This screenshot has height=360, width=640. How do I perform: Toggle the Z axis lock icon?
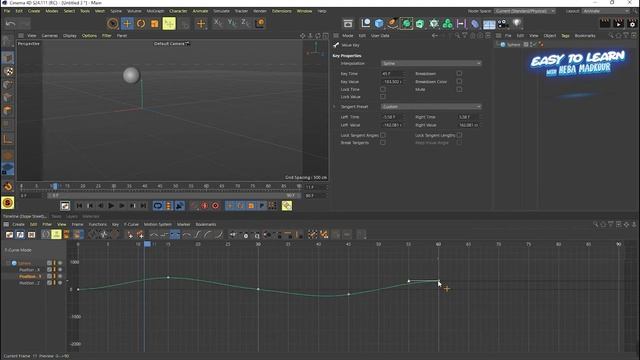point(245,23)
